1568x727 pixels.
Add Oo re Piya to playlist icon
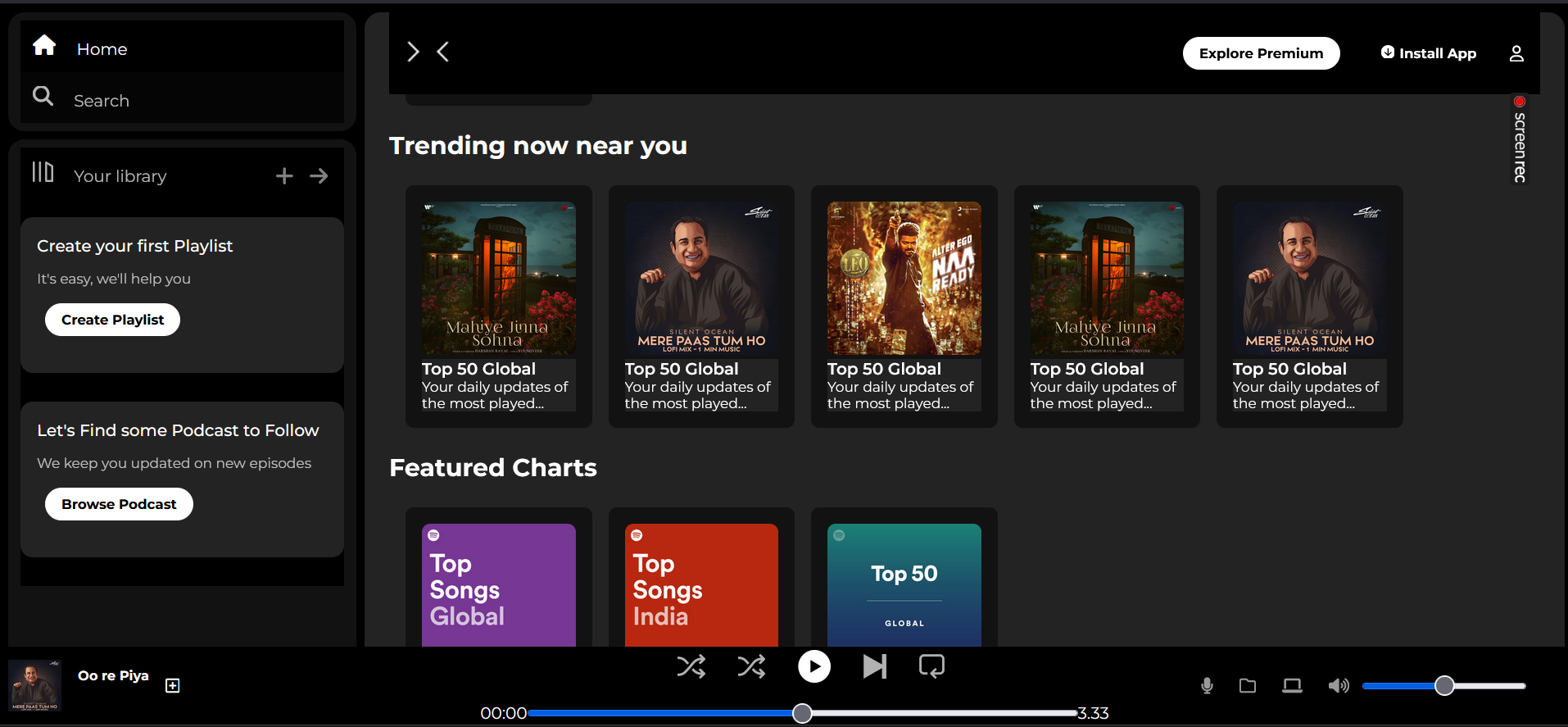[x=172, y=686]
